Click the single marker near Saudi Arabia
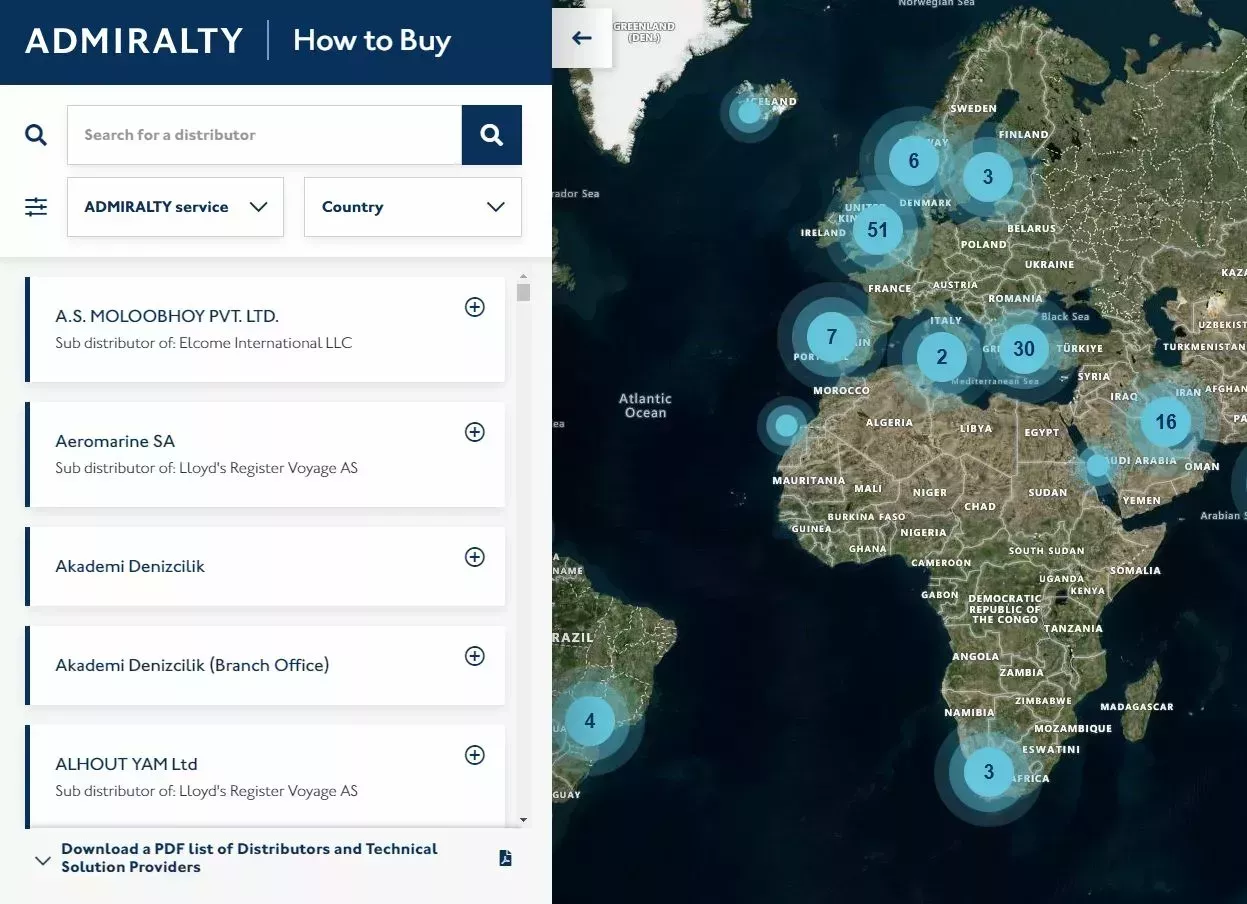 pyautogui.click(x=1098, y=465)
